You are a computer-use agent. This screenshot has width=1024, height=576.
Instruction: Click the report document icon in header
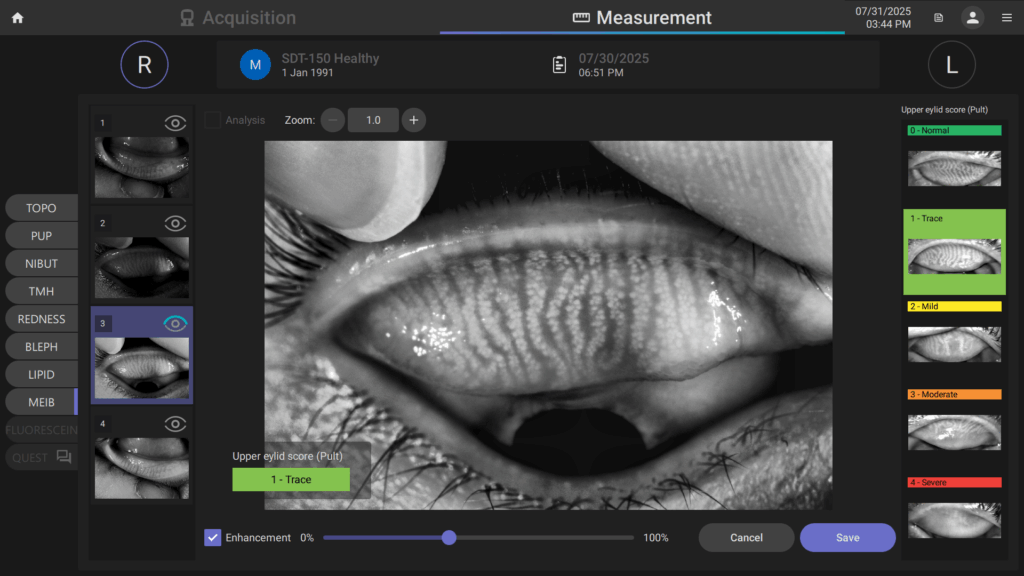(x=938, y=18)
